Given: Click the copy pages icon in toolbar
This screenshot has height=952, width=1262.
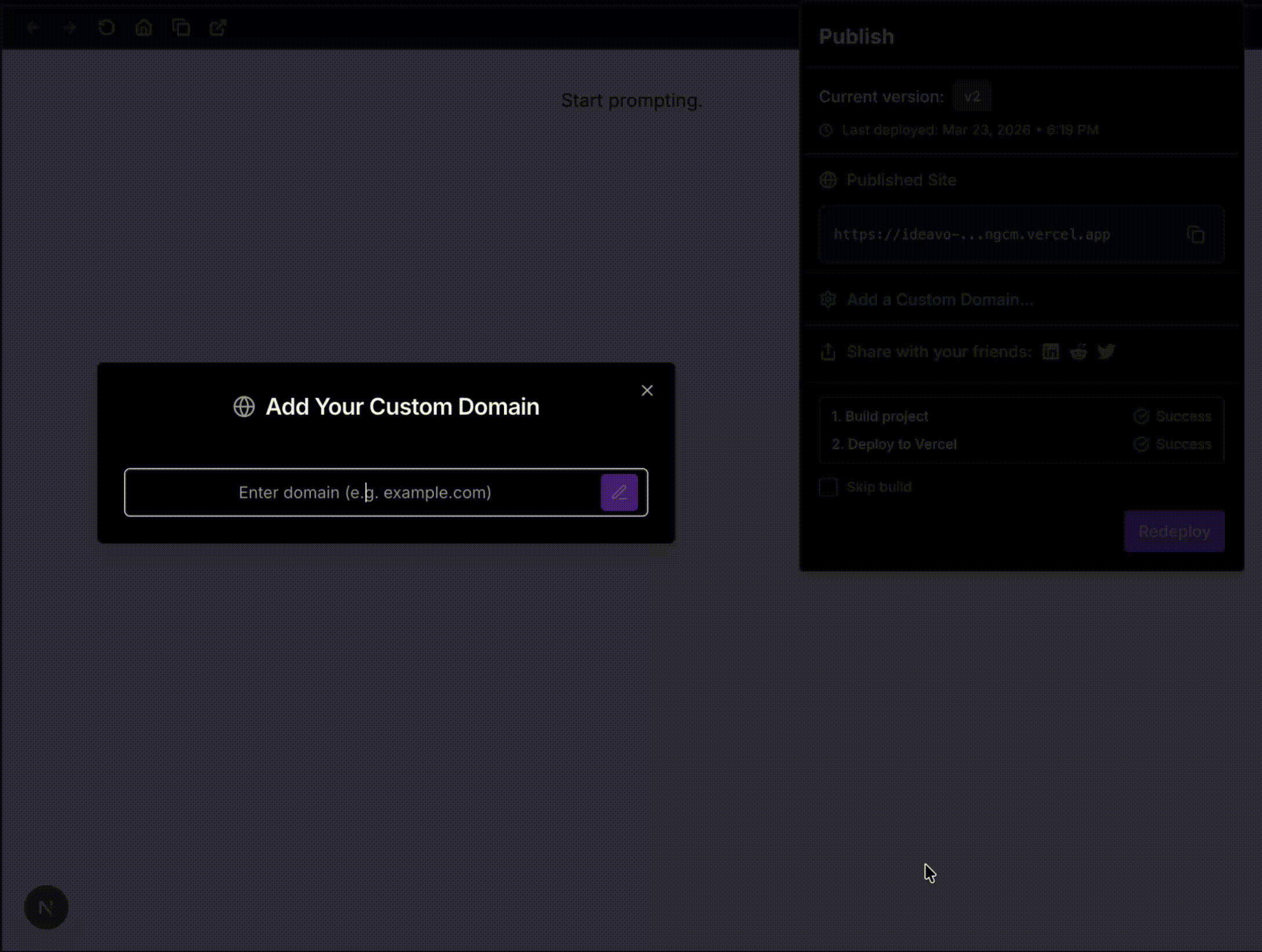Looking at the screenshot, I should coord(181,28).
